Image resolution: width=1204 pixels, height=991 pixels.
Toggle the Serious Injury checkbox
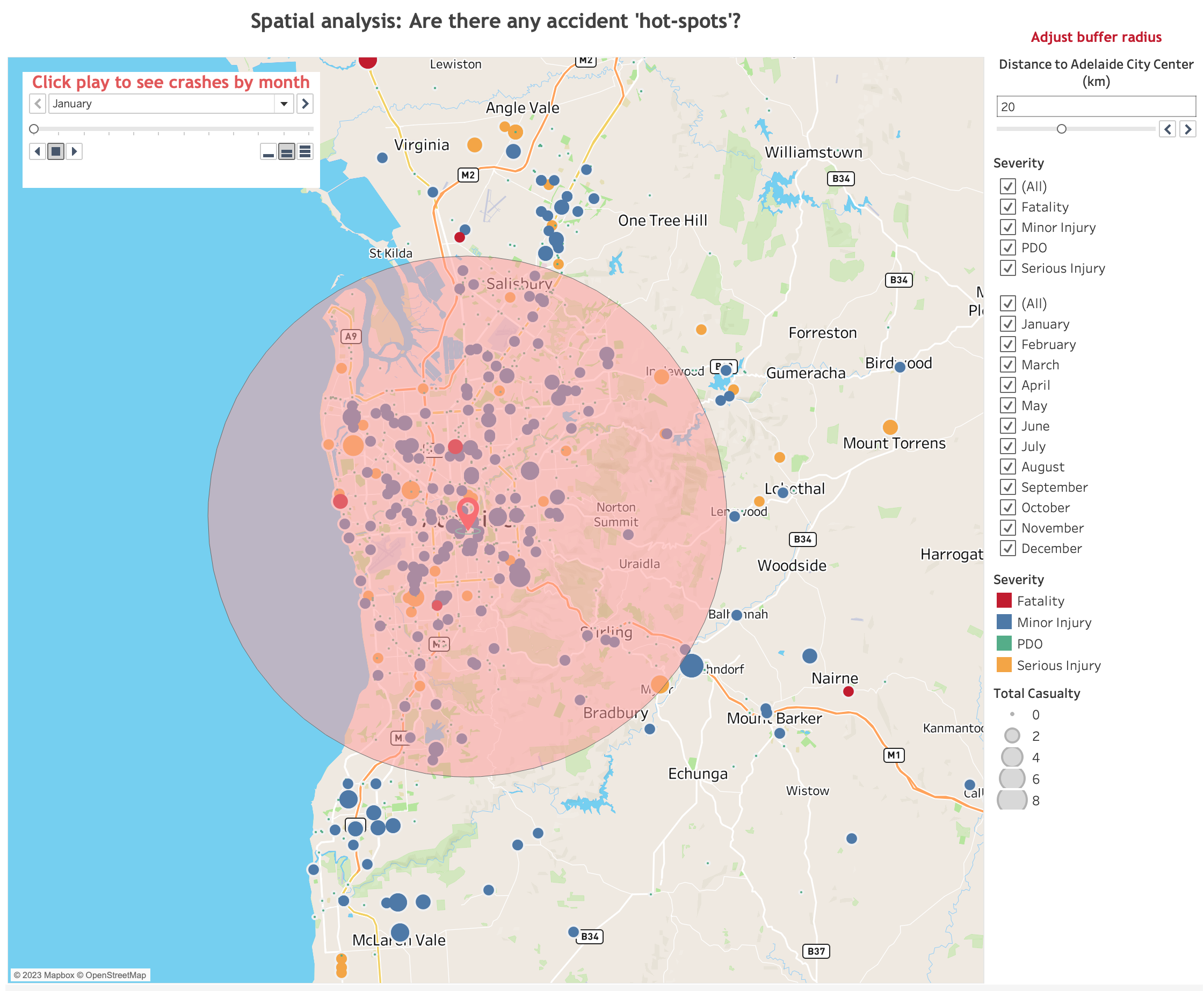tap(1007, 268)
